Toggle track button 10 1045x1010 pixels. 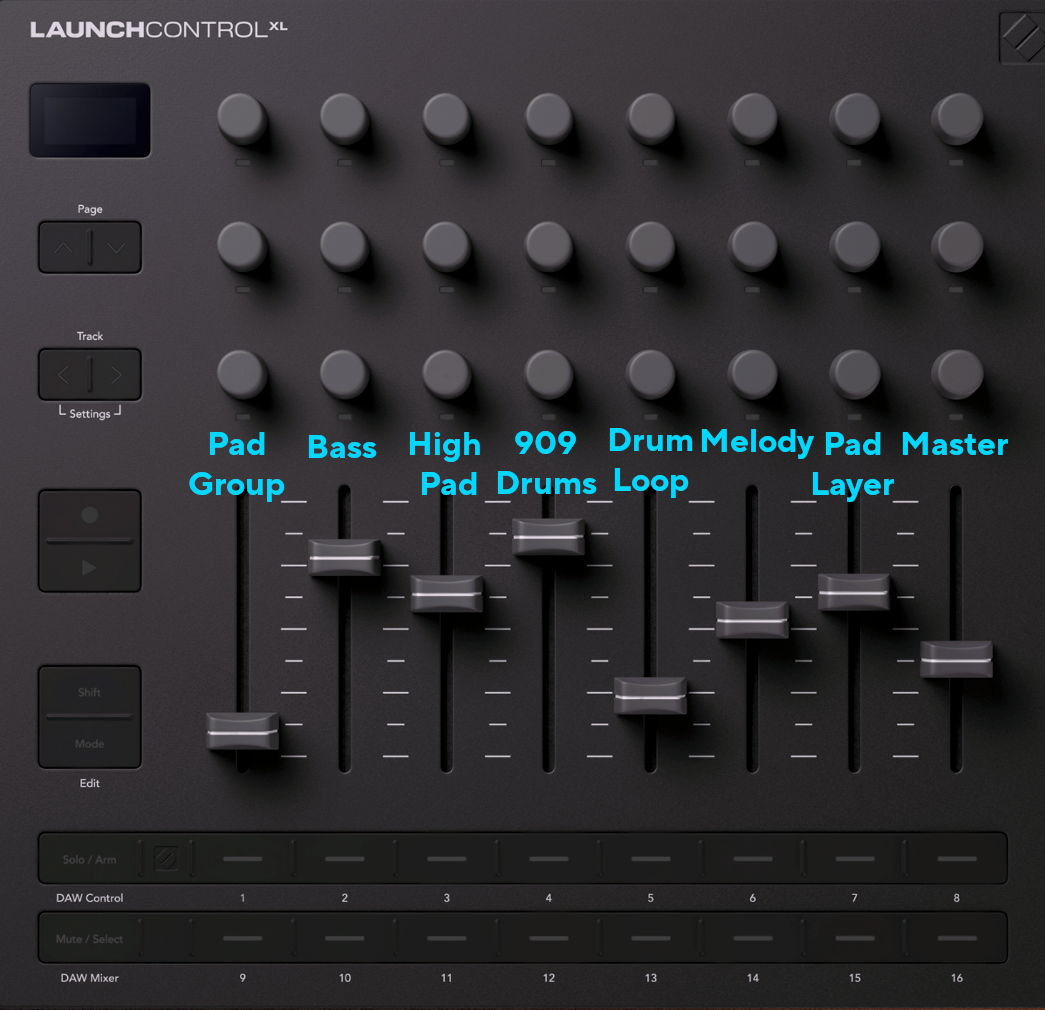(x=345, y=938)
